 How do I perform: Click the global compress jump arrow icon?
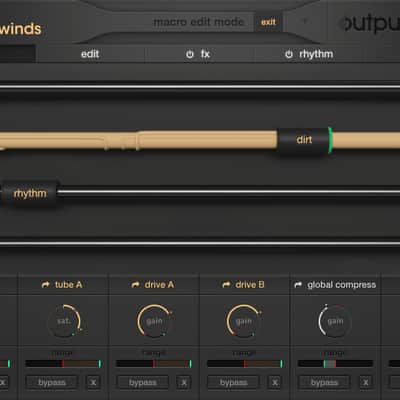(298, 285)
